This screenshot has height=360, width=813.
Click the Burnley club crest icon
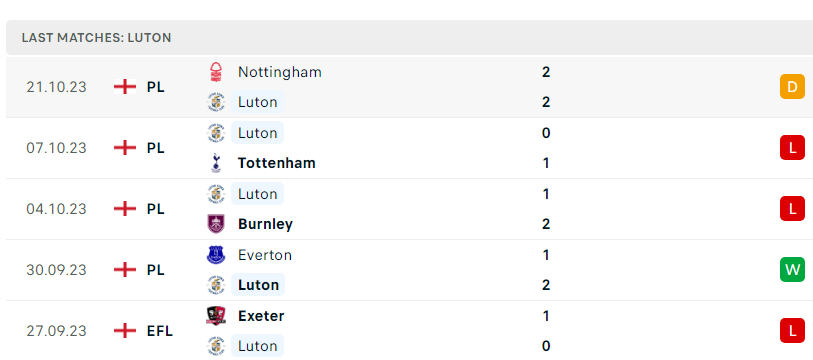tap(216, 224)
